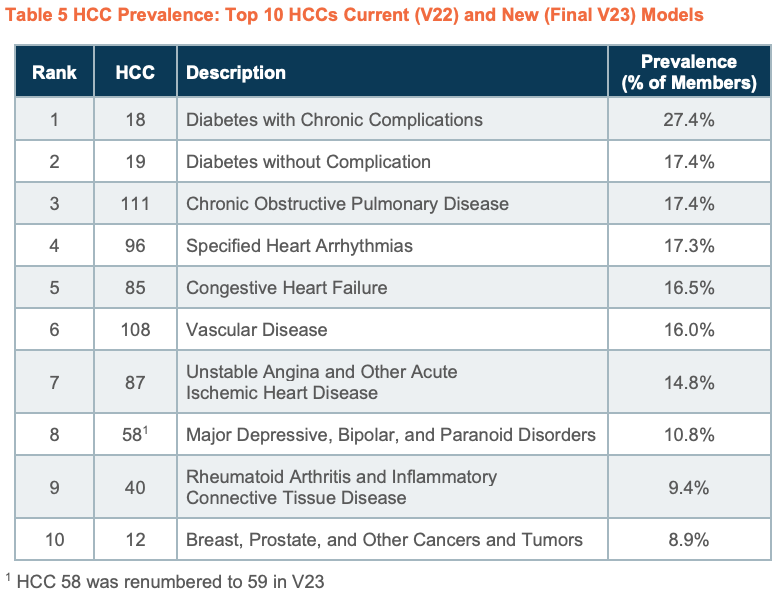Viewport: 777px width, 597px height.
Task: Click the table title heading text
Action: click(x=354, y=15)
